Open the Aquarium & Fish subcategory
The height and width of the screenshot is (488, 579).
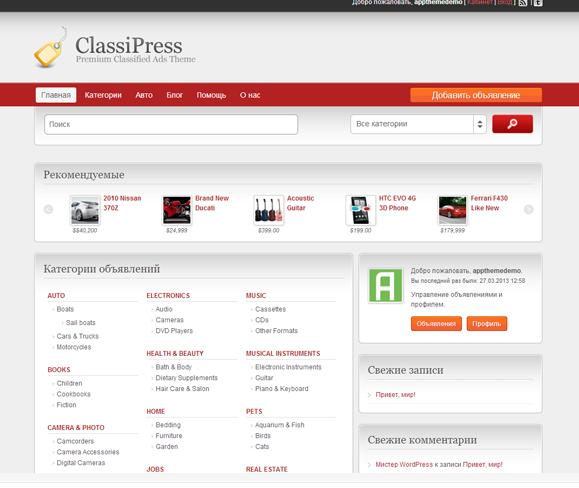(280, 425)
